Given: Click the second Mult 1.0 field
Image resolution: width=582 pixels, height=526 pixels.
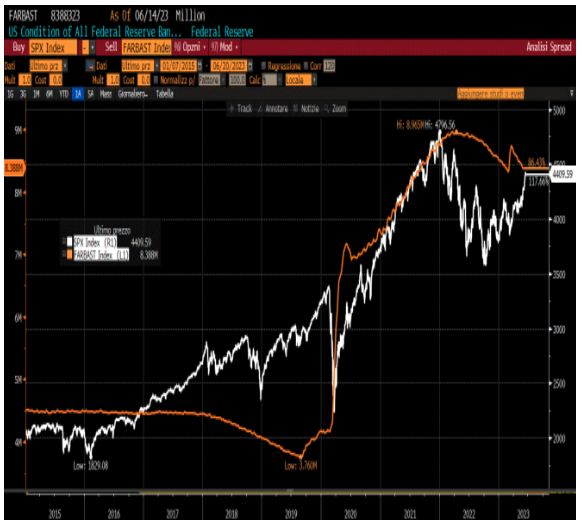Looking at the screenshot, I should tap(113, 80).
